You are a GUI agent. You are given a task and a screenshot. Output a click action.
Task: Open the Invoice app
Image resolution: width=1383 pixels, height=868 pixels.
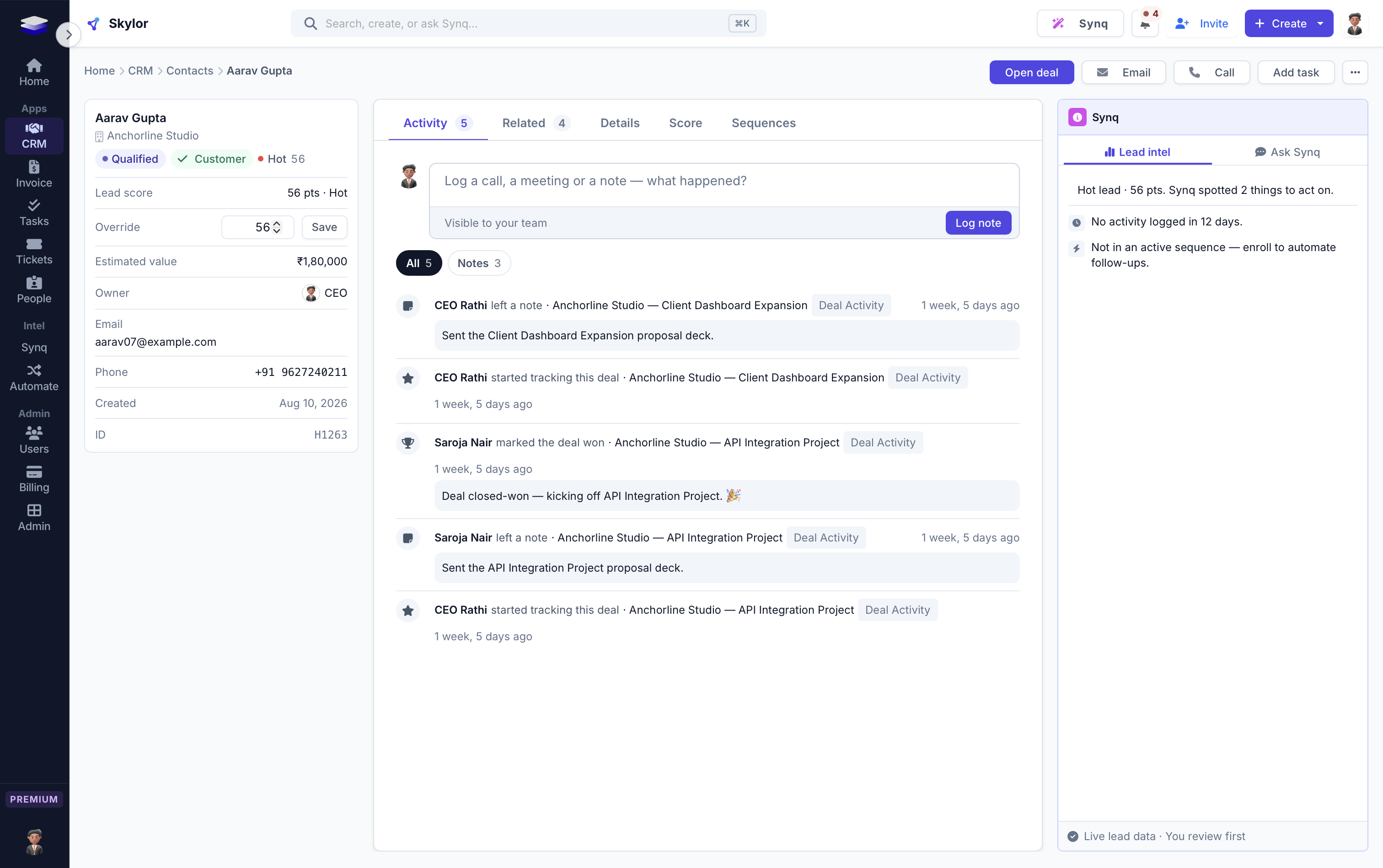(x=34, y=174)
